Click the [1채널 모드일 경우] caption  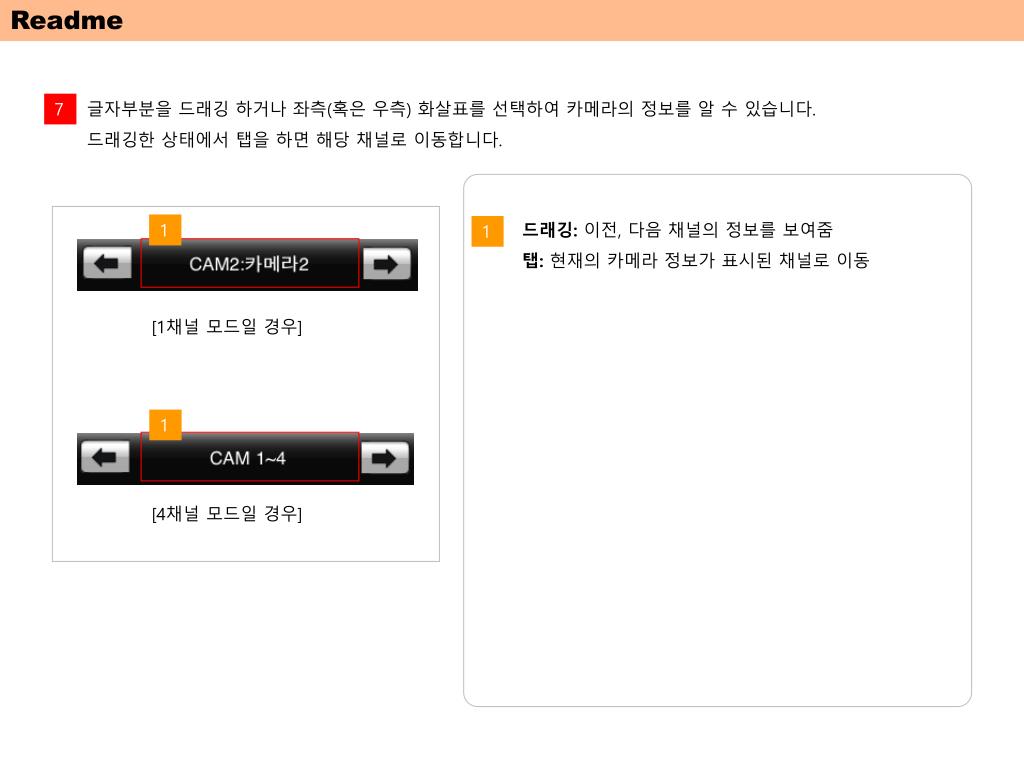pos(227,327)
